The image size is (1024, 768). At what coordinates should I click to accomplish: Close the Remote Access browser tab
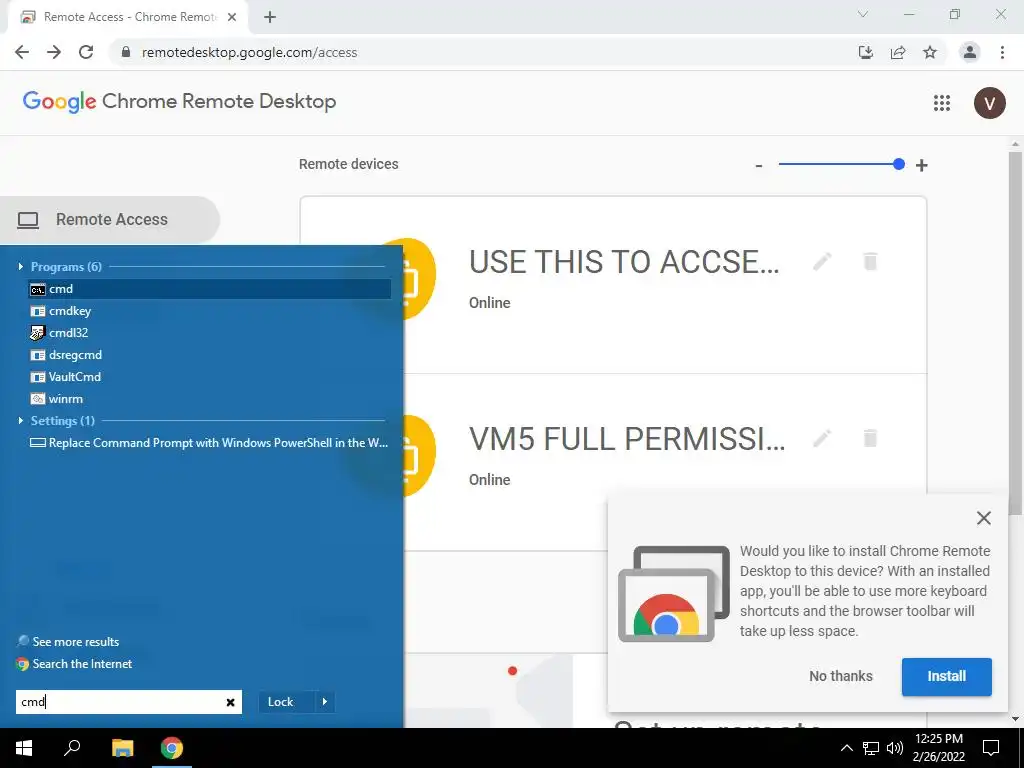coord(232,17)
